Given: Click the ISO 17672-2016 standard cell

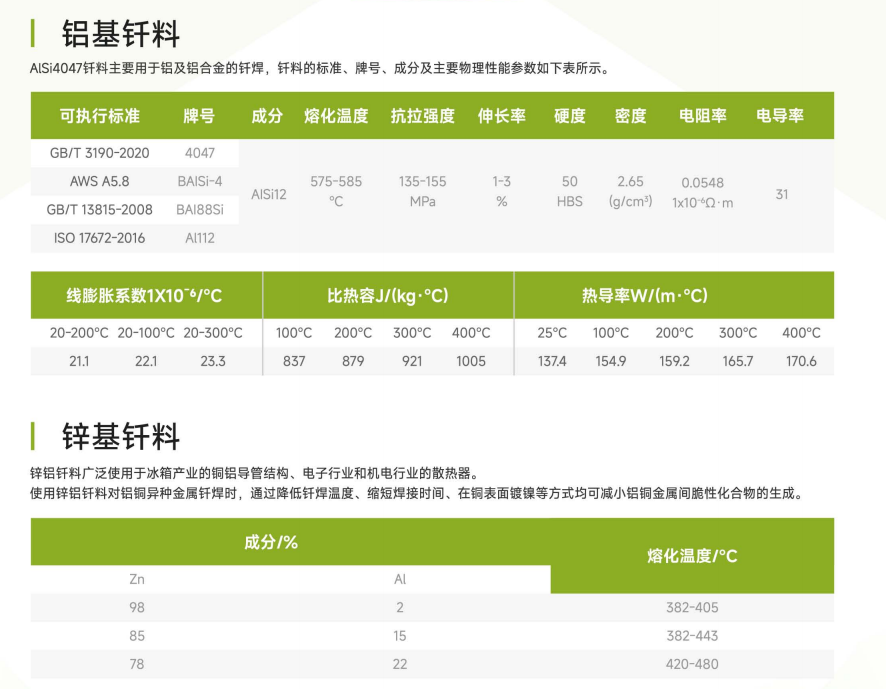Looking at the screenshot, I should pos(99,238).
